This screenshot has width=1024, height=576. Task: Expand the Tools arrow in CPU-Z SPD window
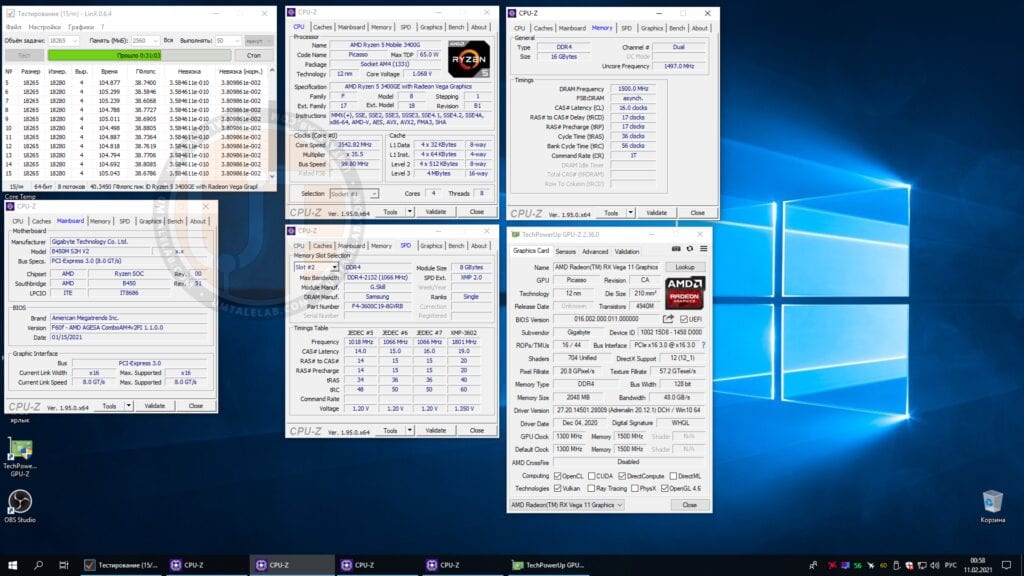click(x=409, y=430)
